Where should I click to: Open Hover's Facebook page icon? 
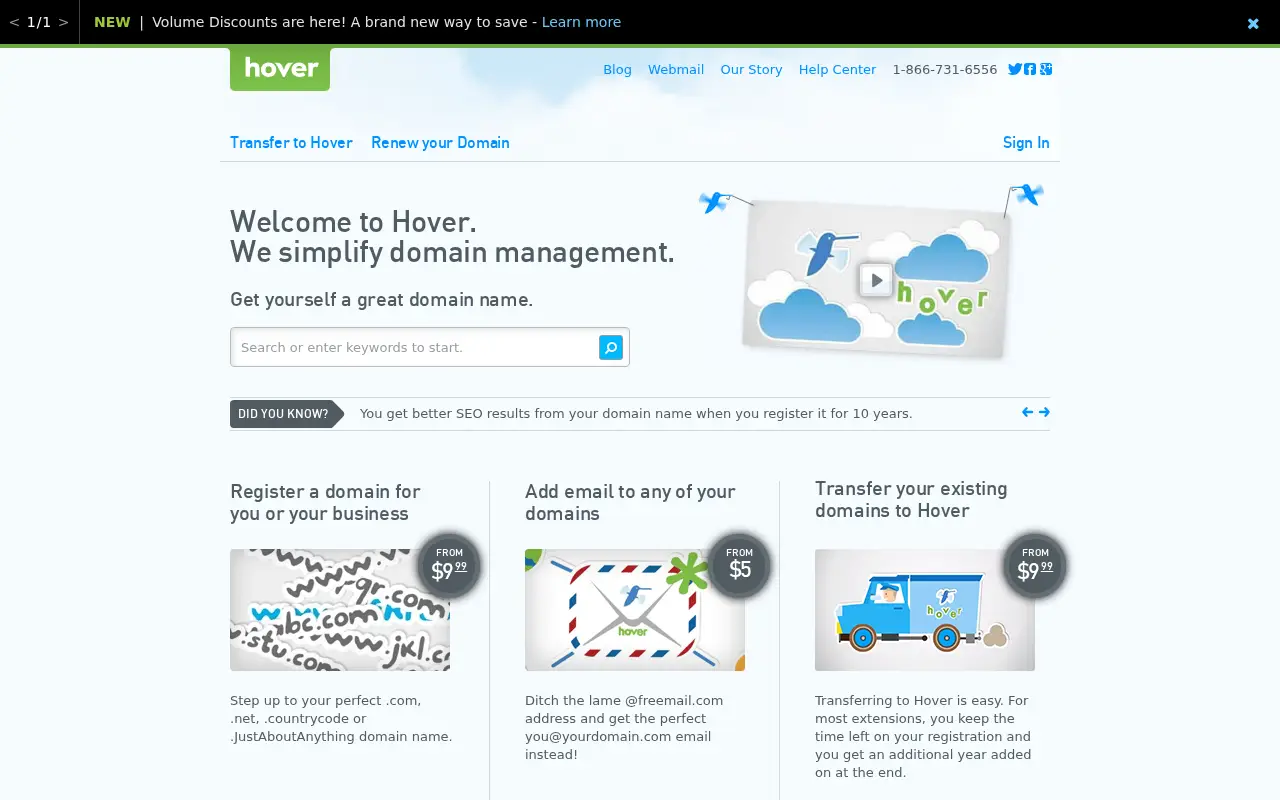tap(1030, 69)
